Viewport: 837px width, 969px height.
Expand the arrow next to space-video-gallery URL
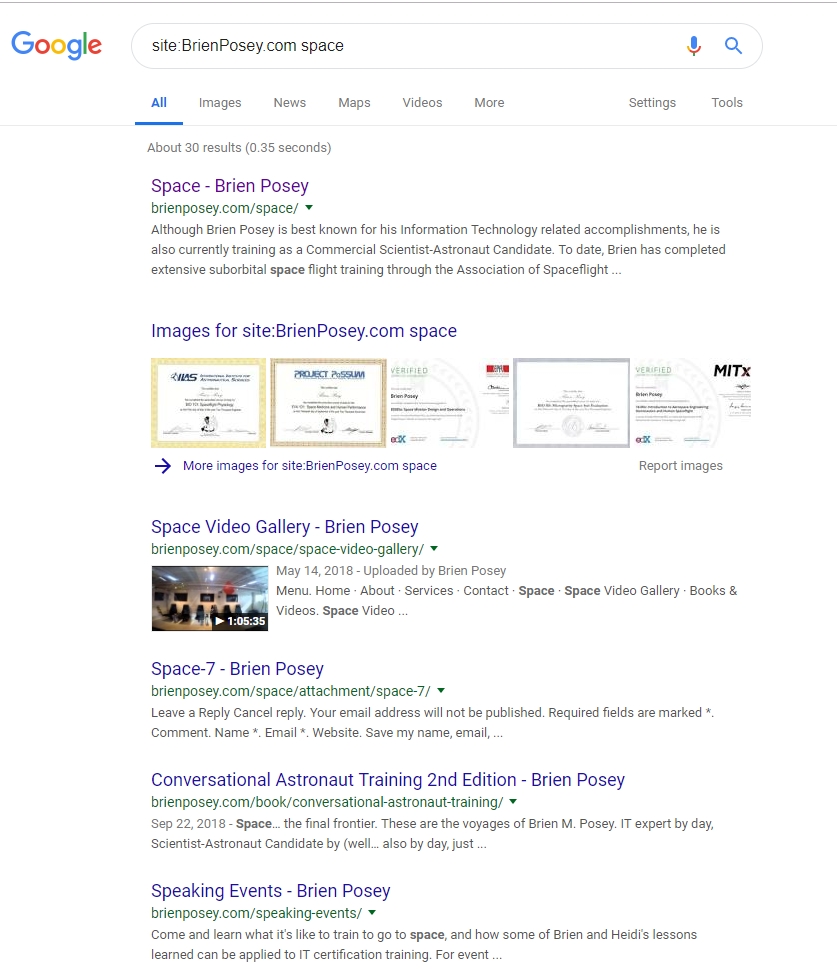pyautogui.click(x=434, y=549)
